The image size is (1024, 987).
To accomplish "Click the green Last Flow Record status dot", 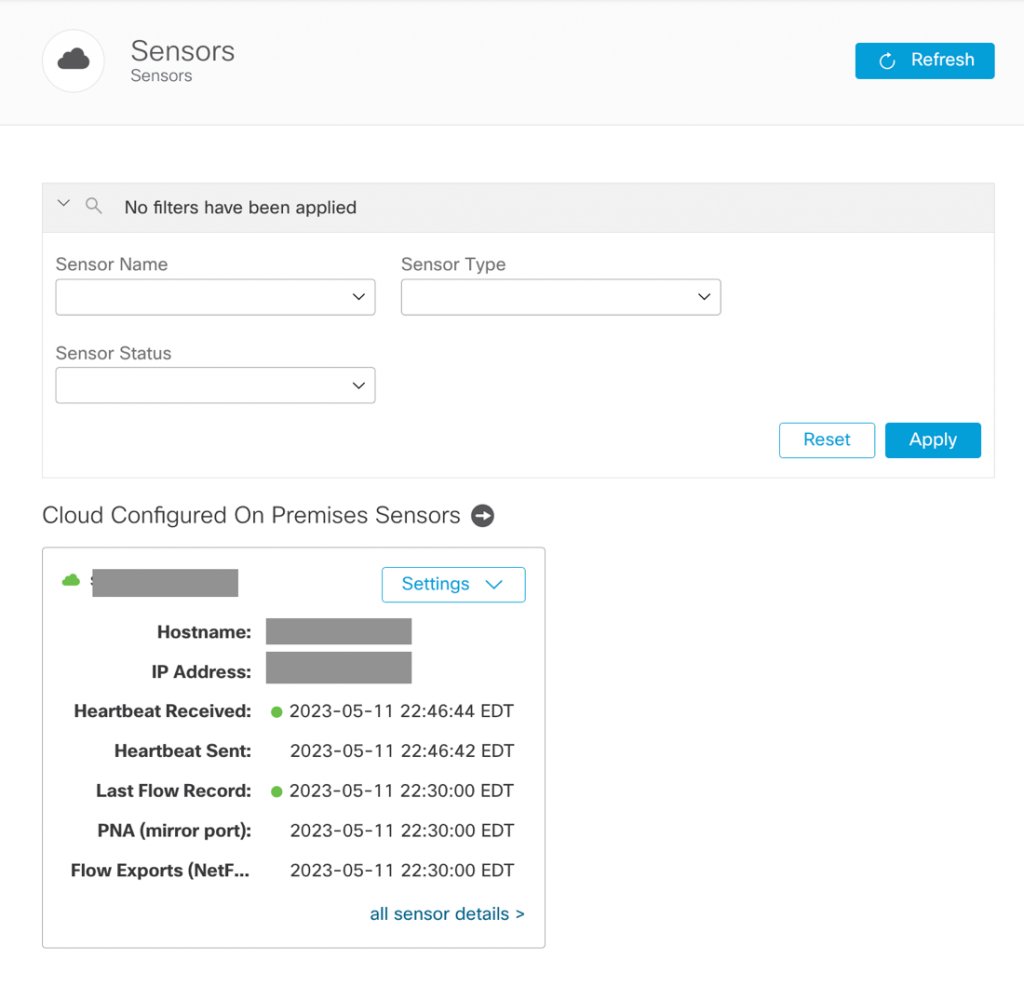I will (x=277, y=791).
